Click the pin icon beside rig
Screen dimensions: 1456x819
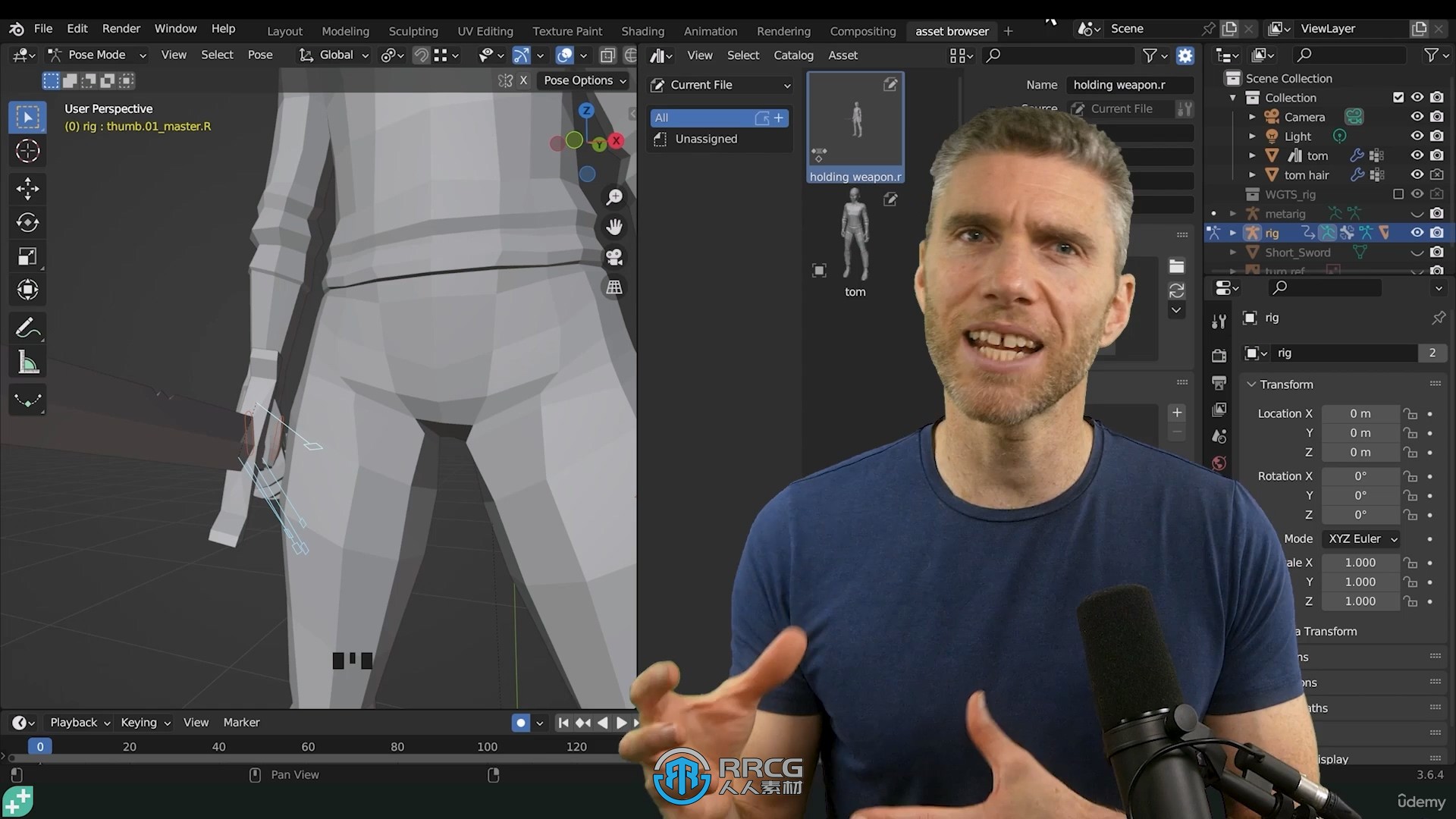tap(1438, 318)
